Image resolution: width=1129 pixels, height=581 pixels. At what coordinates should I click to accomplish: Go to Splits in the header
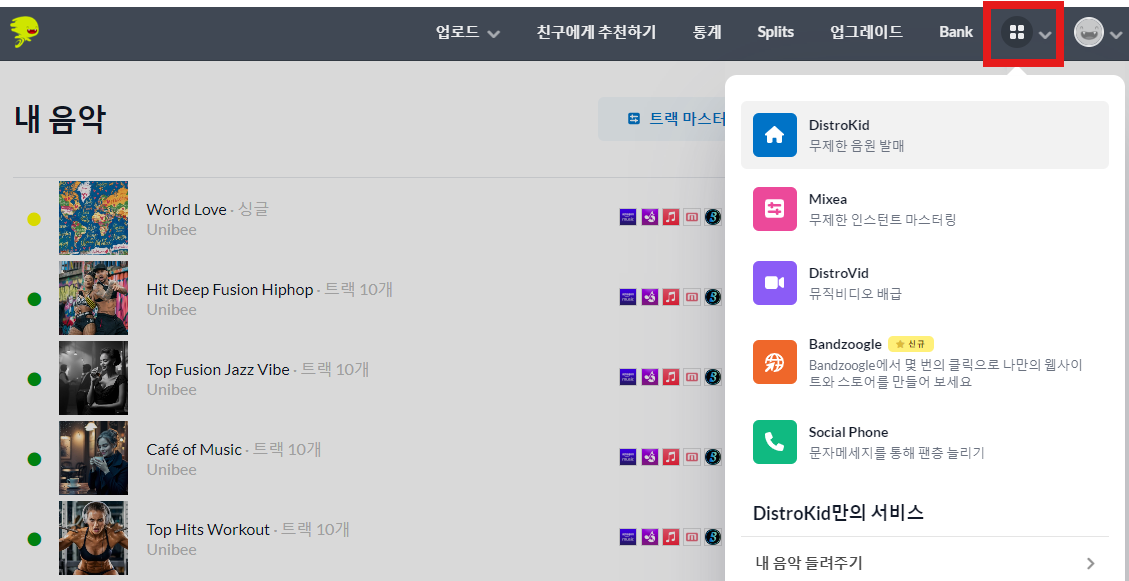[775, 32]
